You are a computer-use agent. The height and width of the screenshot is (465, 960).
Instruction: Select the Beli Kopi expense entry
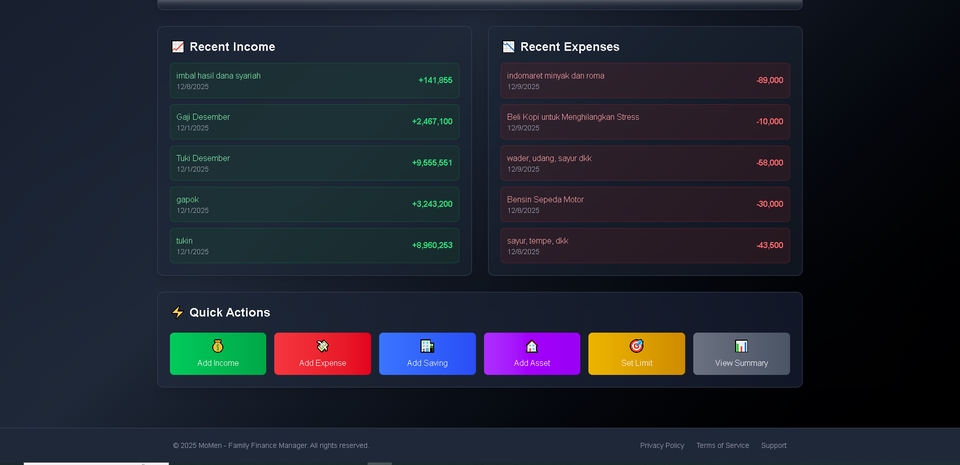pyautogui.click(x=645, y=122)
